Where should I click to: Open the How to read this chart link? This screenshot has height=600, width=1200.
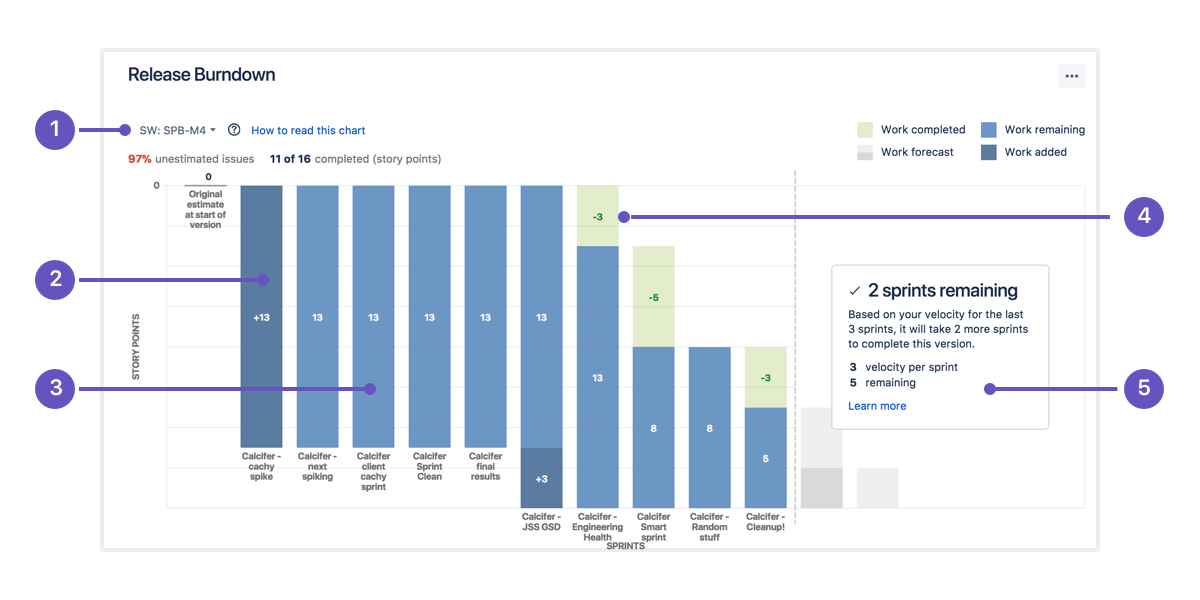point(308,130)
